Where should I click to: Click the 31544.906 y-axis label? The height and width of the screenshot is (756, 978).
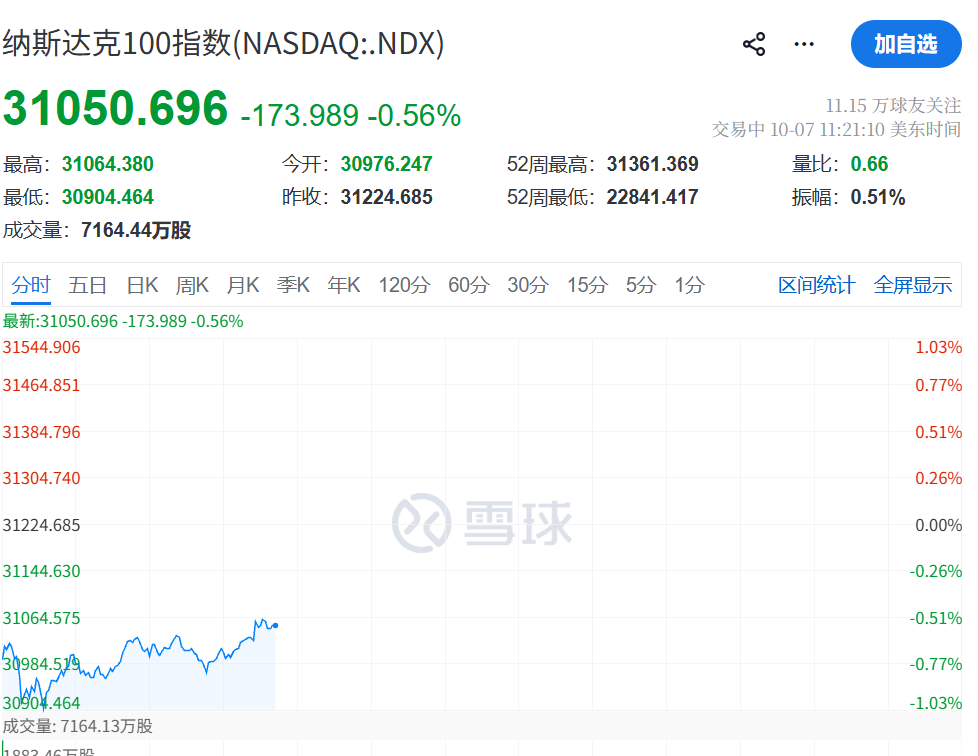(41, 347)
